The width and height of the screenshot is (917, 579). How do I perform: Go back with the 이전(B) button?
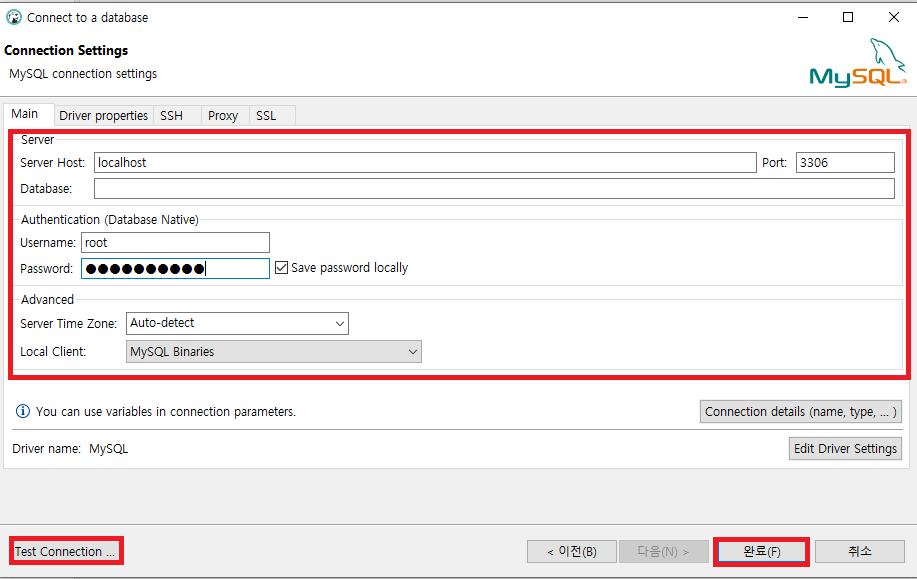pos(571,552)
